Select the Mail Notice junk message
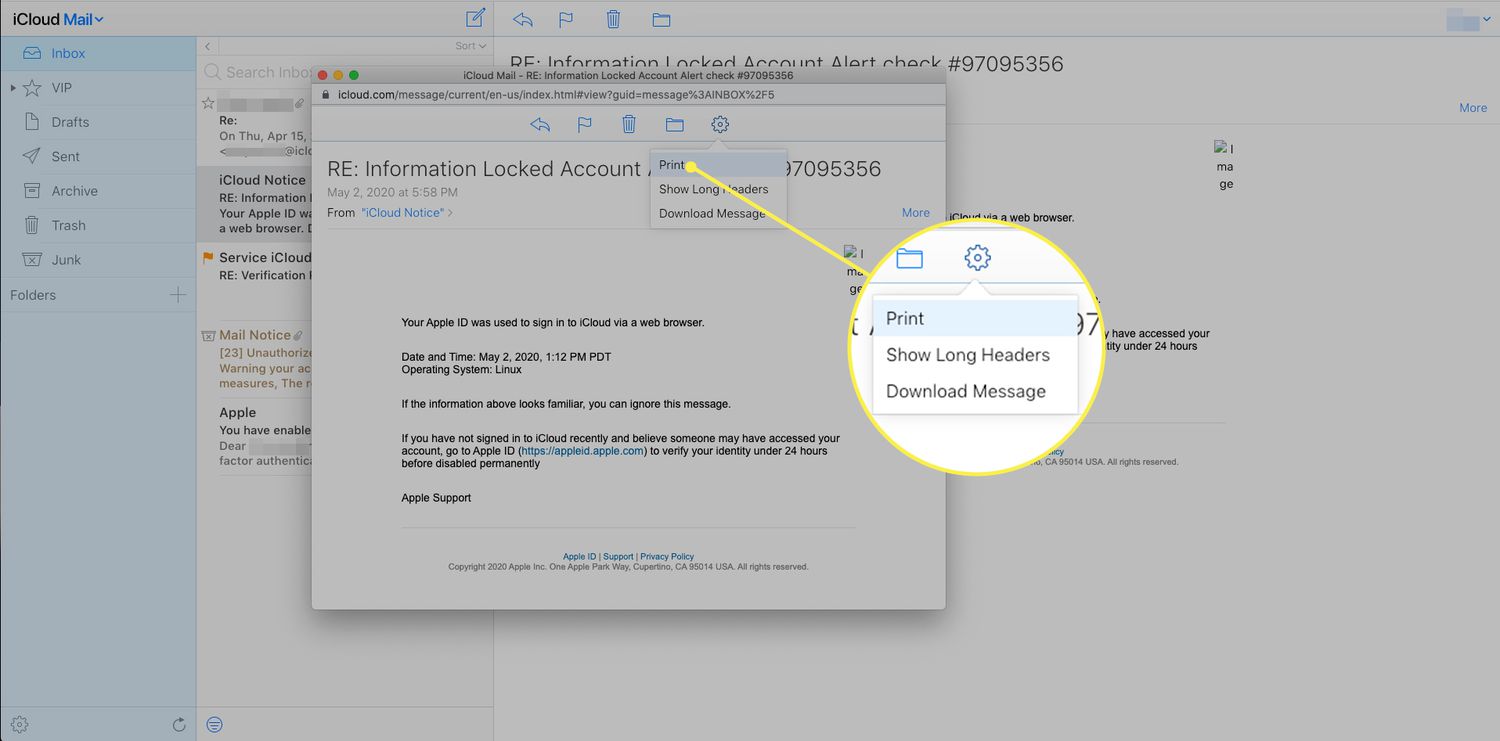 pos(256,358)
